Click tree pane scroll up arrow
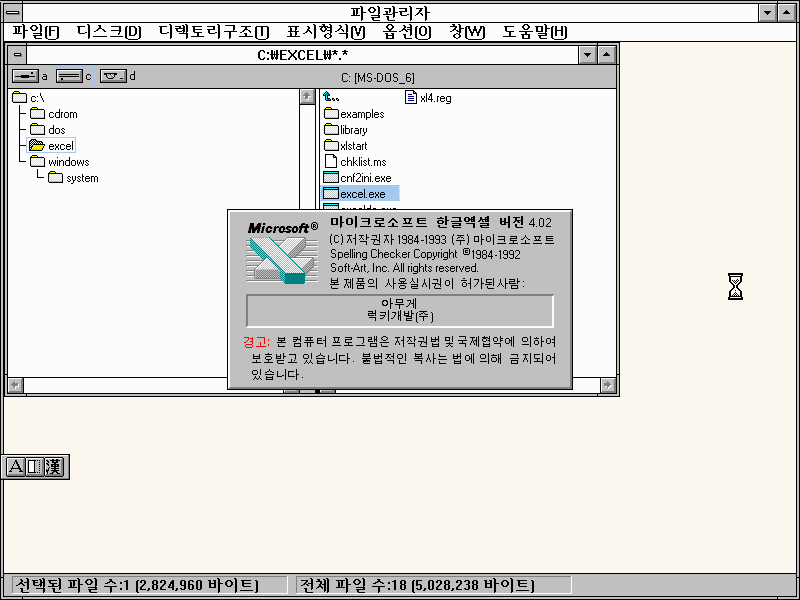The height and width of the screenshot is (600, 800). click(307, 96)
